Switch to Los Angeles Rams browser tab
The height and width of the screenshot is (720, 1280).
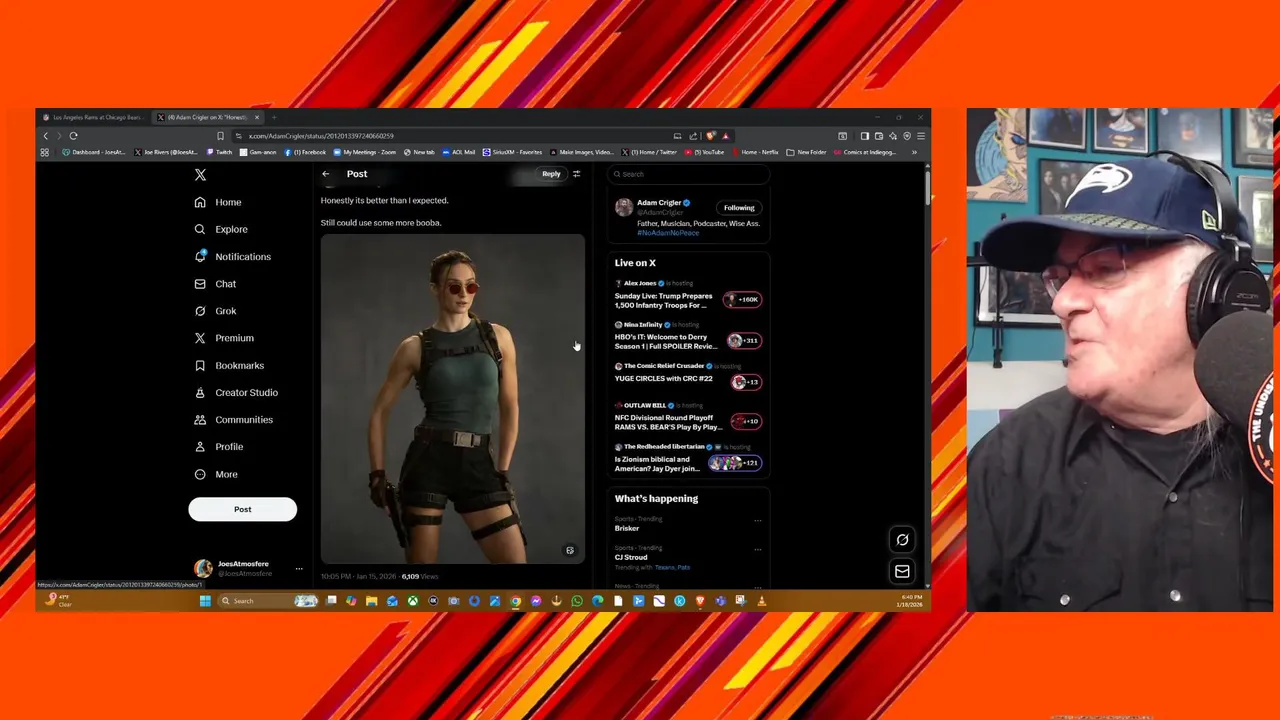tap(96, 117)
